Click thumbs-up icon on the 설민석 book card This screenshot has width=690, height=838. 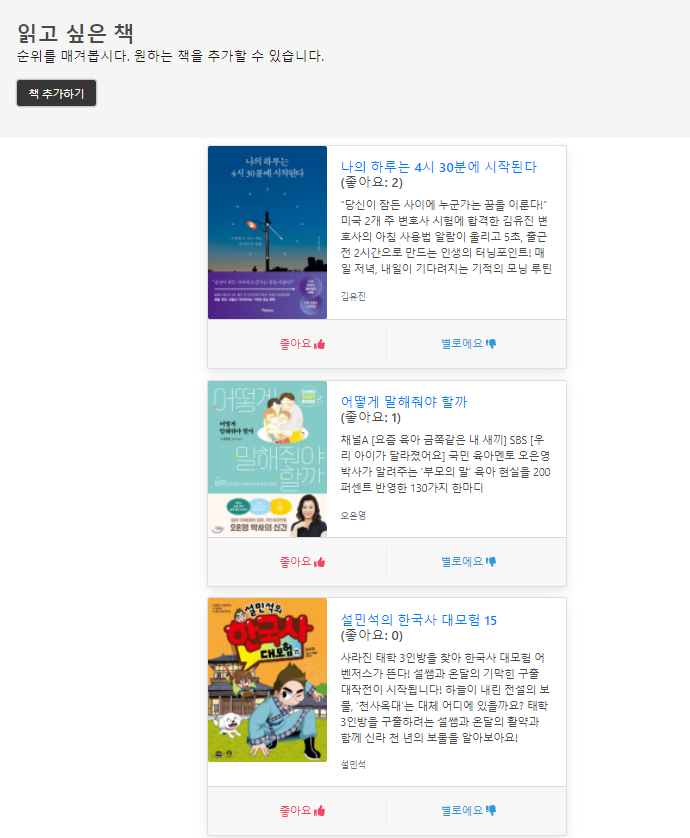(x=320, y=811)
